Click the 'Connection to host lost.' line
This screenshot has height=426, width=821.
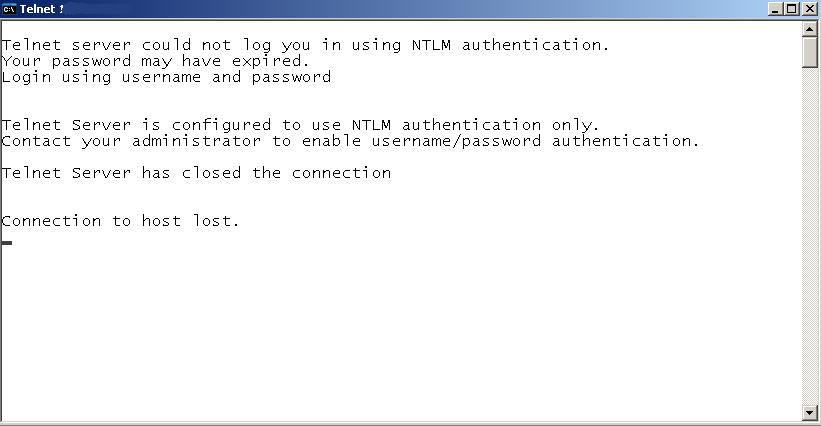click(120, 221)
